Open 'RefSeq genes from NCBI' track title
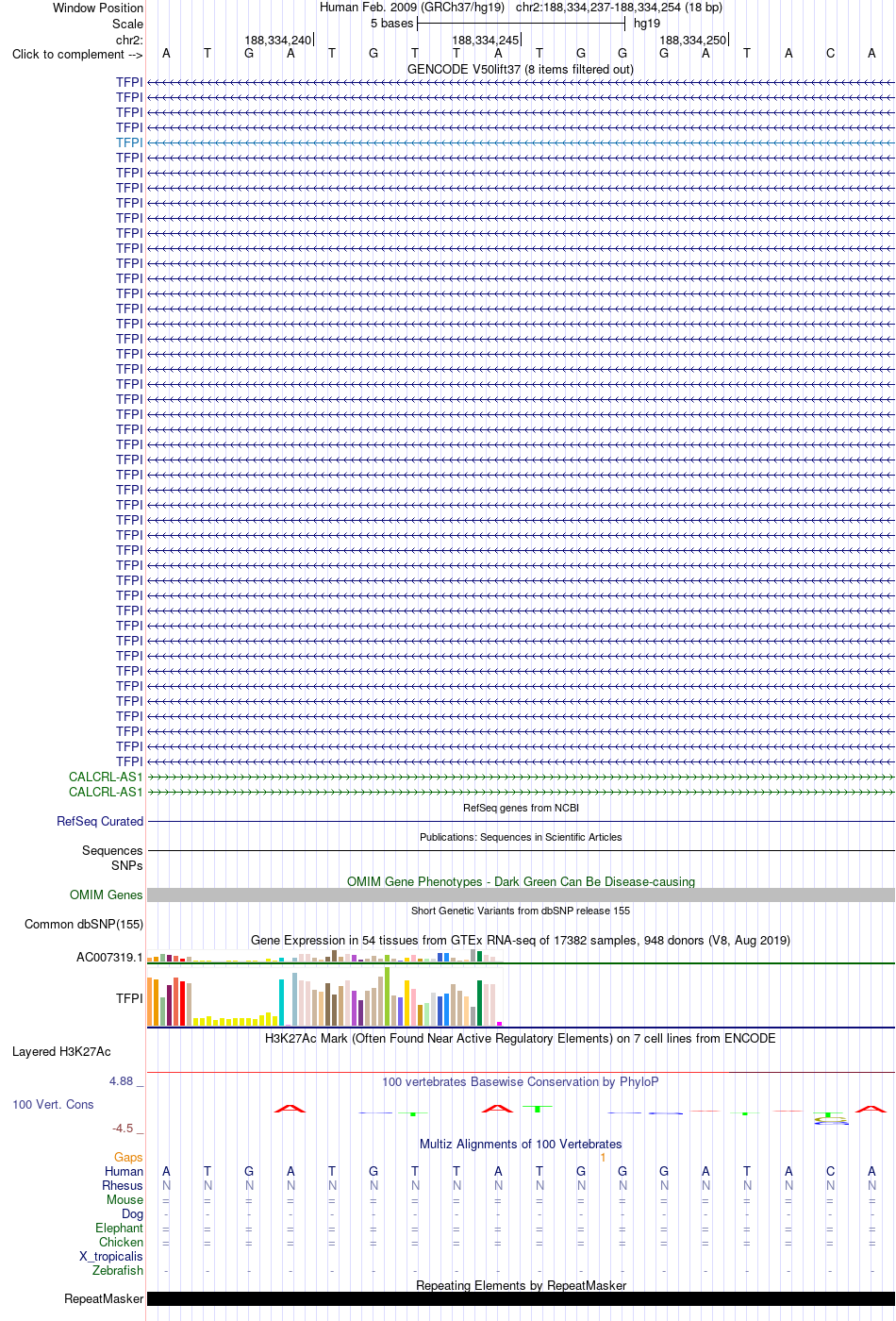Screen dimensions: 896x1321 521,808
